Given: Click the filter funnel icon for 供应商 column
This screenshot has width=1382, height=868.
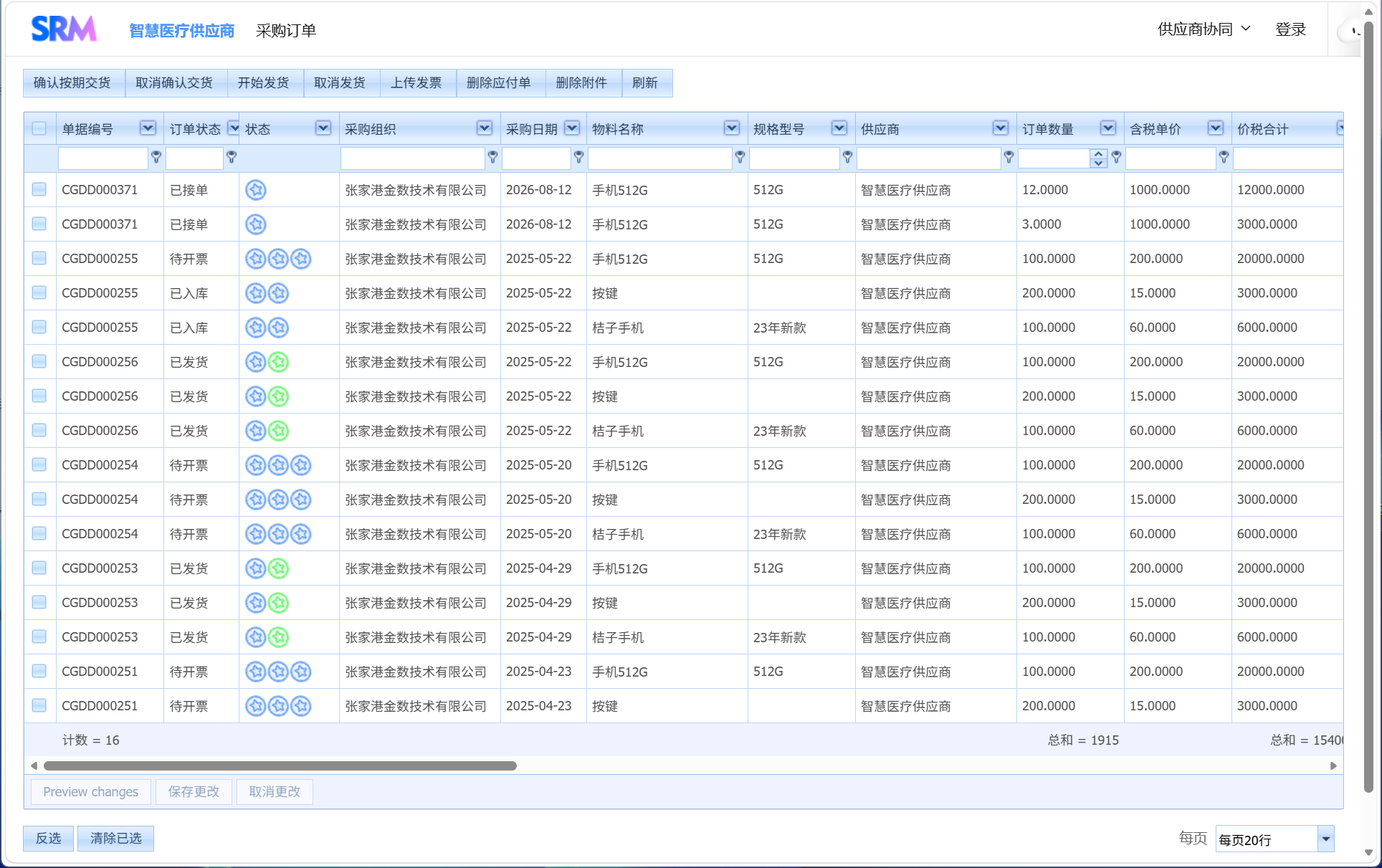Looking at the screenshot, I should [1009, 157].
